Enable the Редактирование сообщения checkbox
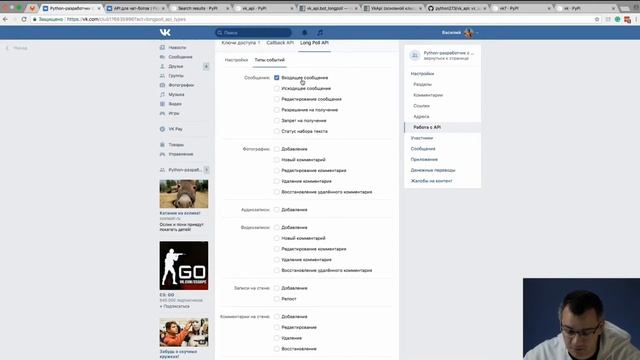 click(x=277, y=99)
